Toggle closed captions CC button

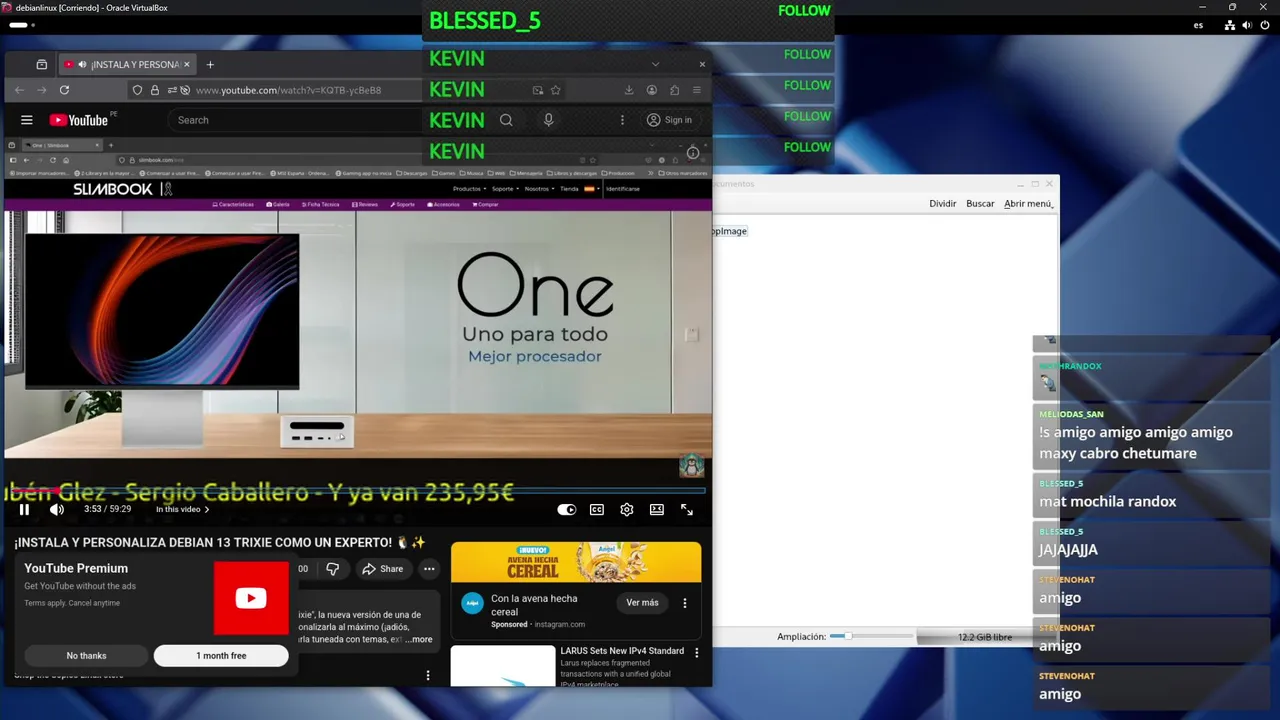pos(597,509)
